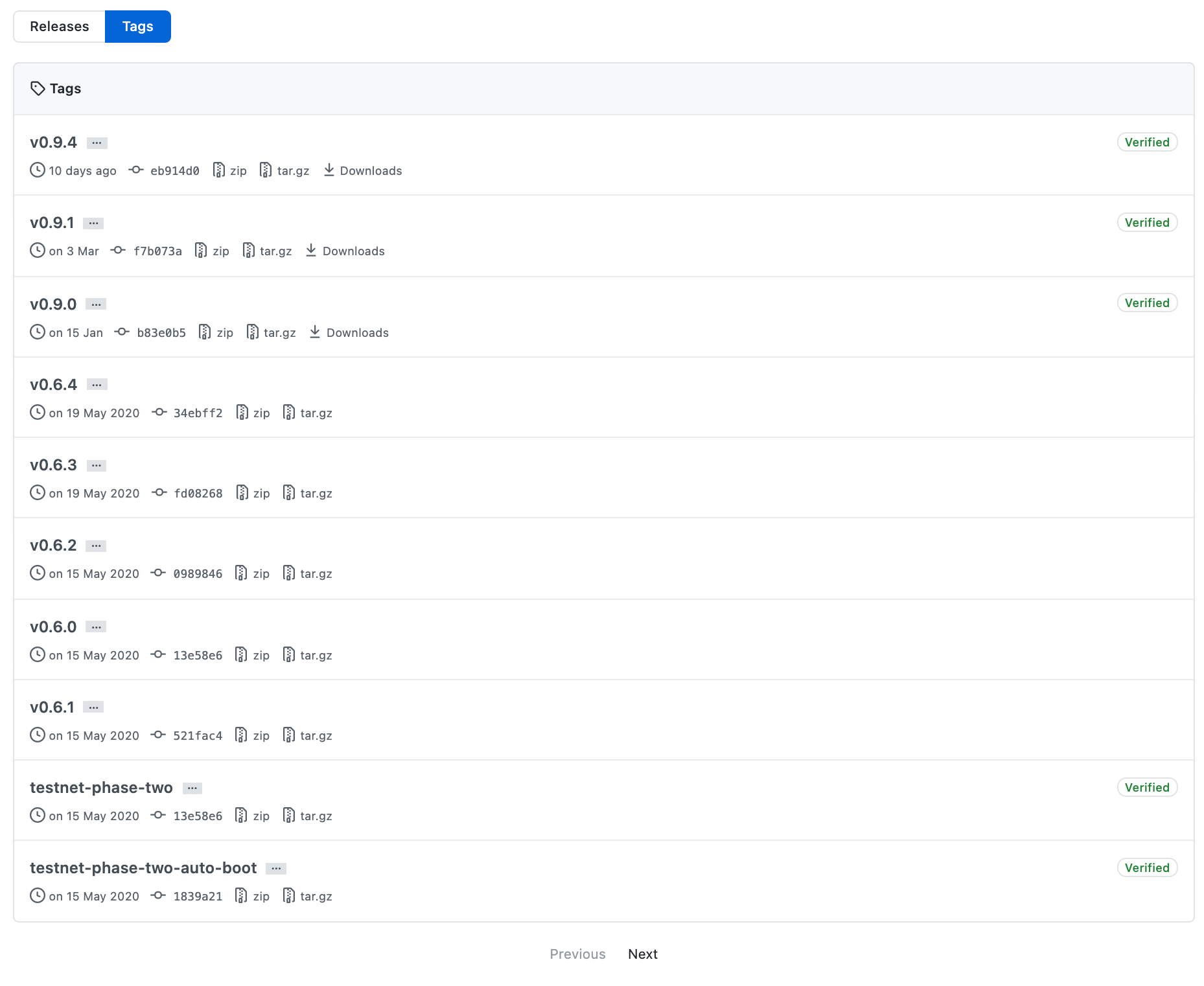Image resolution: width=1204 pixels, height=986 pixels.
Task: Click tar.gz file icon for testnet-phase-two
Action: (x=289, y=815)
